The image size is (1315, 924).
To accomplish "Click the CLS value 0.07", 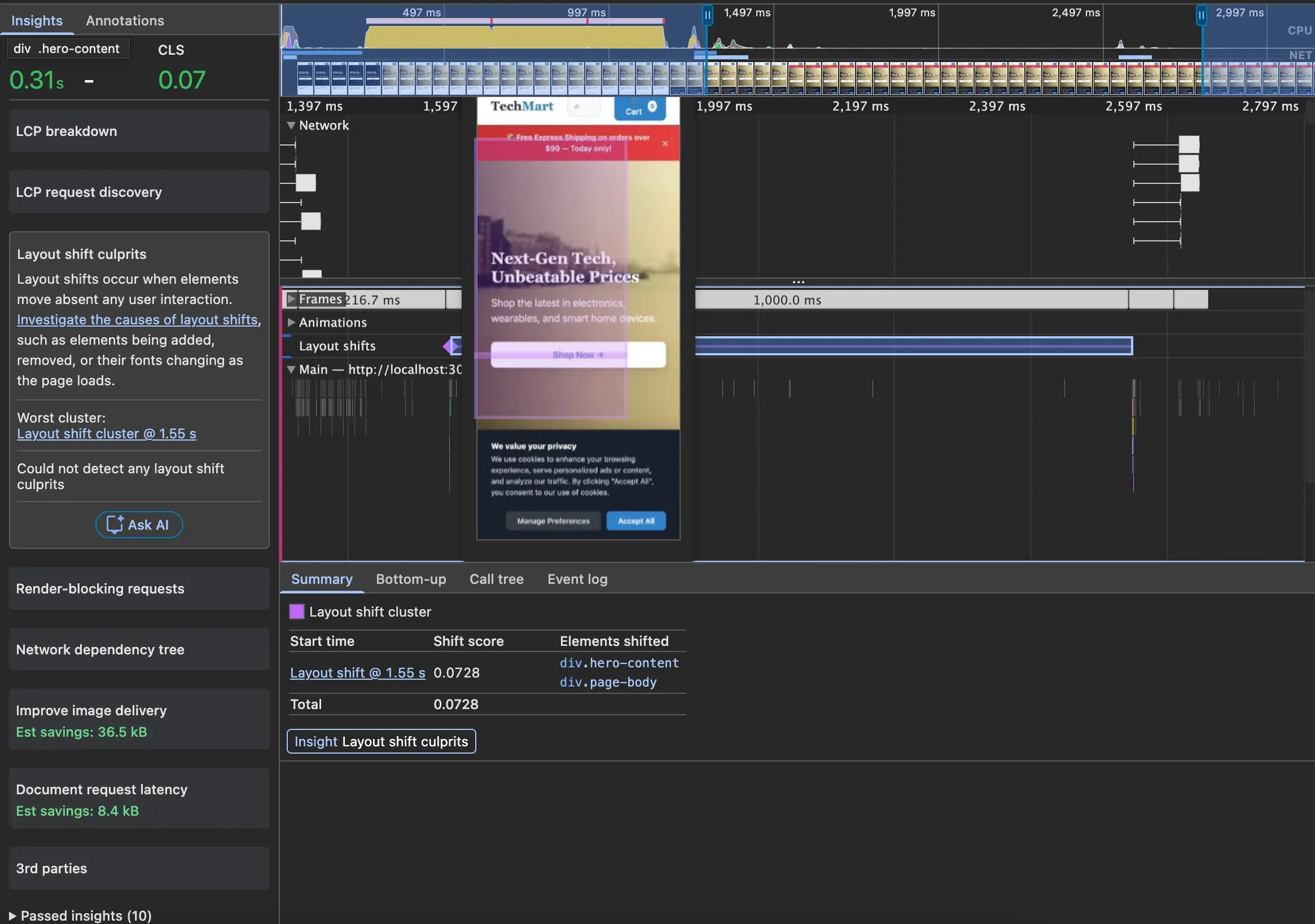I will 182,80.
